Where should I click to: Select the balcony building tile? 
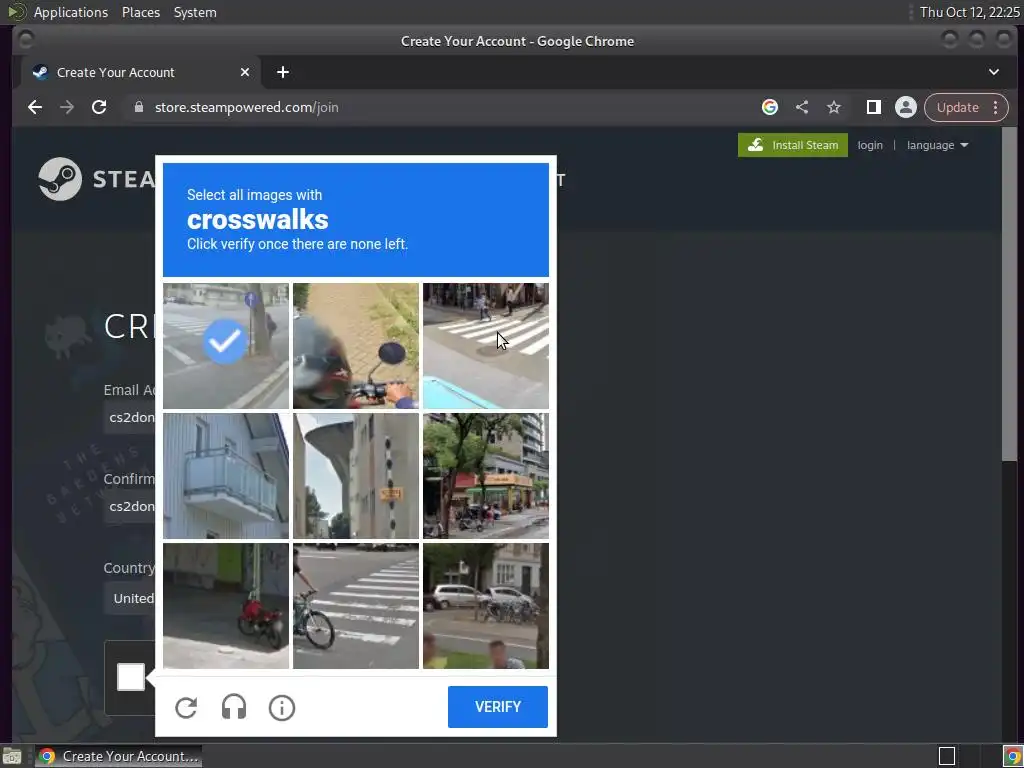pyautogui.click(x=226, y=475)
